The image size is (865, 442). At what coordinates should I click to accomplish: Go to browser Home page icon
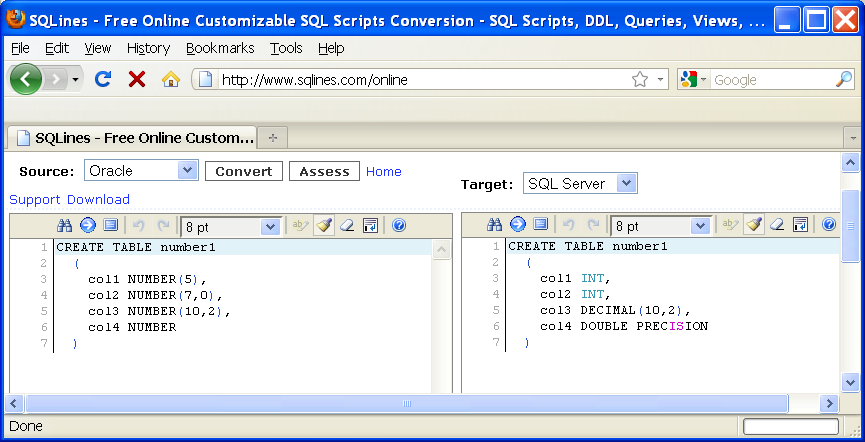[170, 79]
